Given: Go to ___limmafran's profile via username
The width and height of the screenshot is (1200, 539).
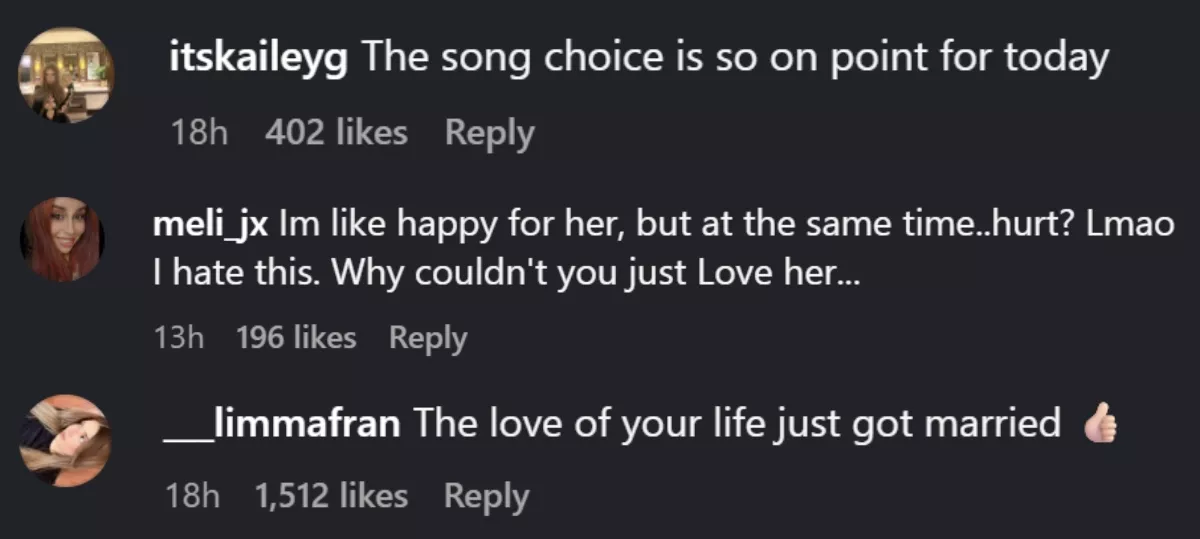Looking at the screenshot, I should click(283, 423).
